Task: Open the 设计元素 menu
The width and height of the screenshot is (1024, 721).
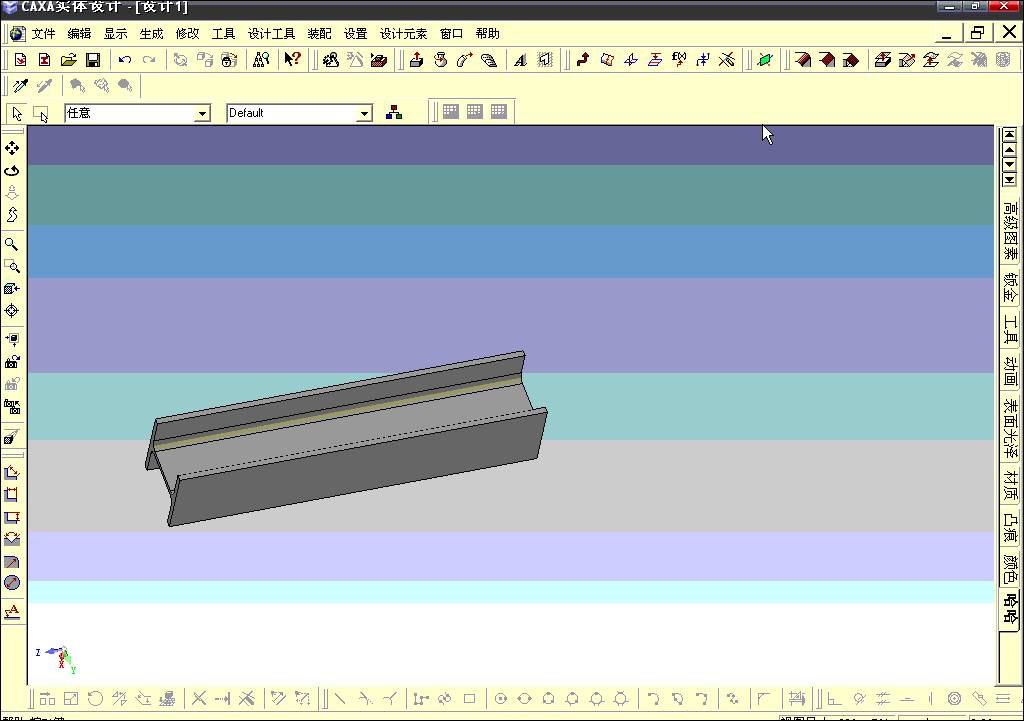Action: point(404,34)
